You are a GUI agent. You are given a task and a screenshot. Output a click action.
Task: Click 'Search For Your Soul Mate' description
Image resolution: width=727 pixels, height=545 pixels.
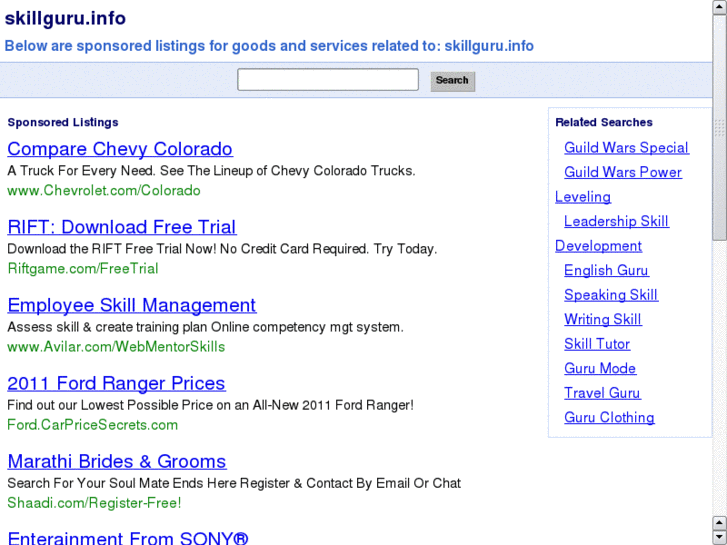[x=234, y=483]
